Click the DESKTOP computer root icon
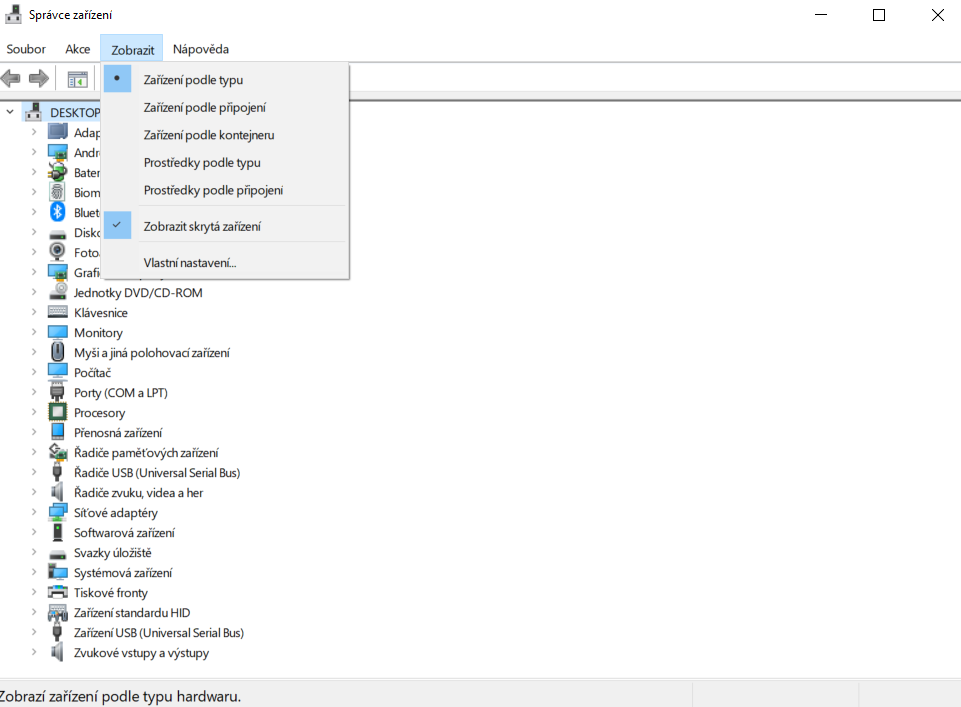 coord(33,112)
